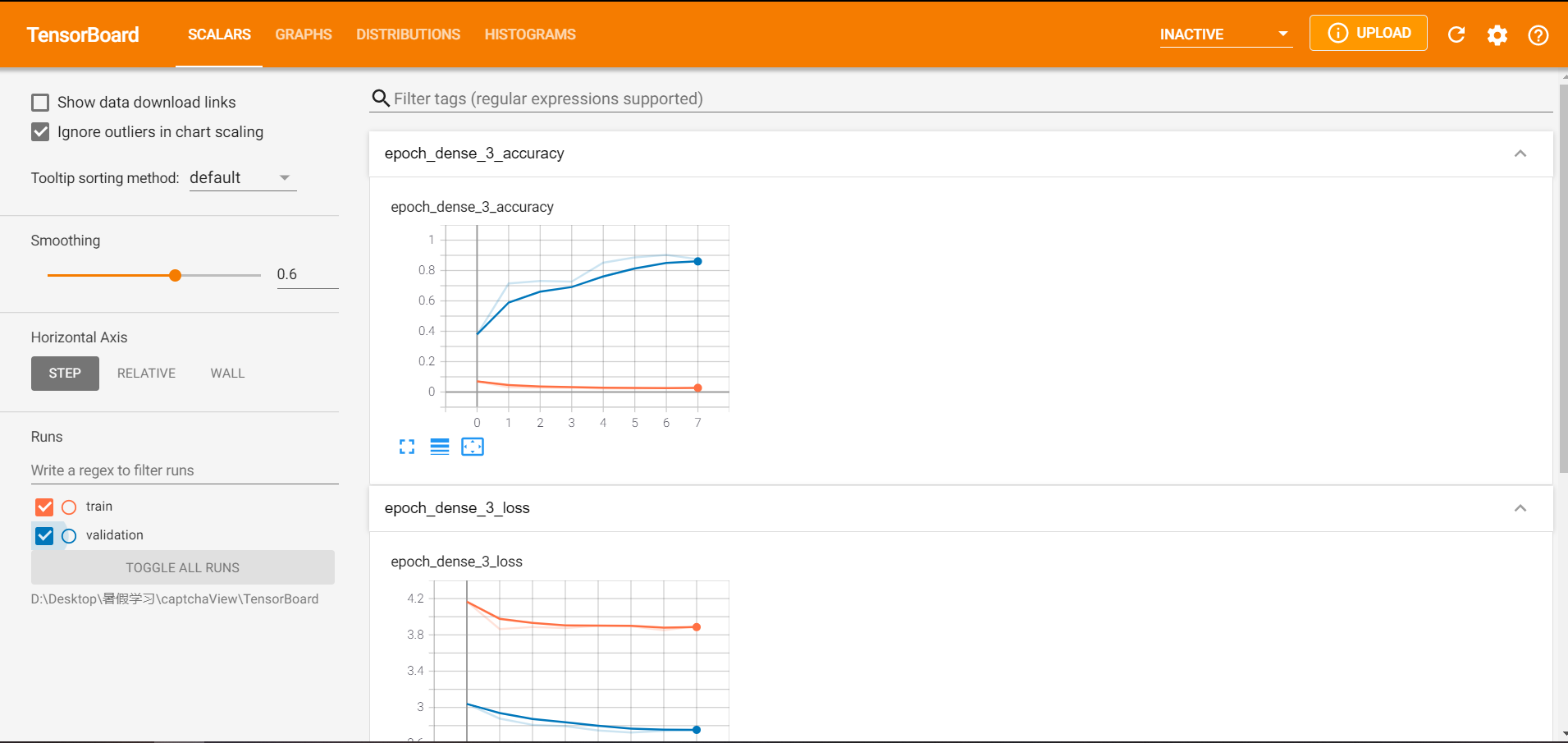The image size is (1568, 743).
Task: Switch to the GRAPHS tab
Action: (304, 34)
